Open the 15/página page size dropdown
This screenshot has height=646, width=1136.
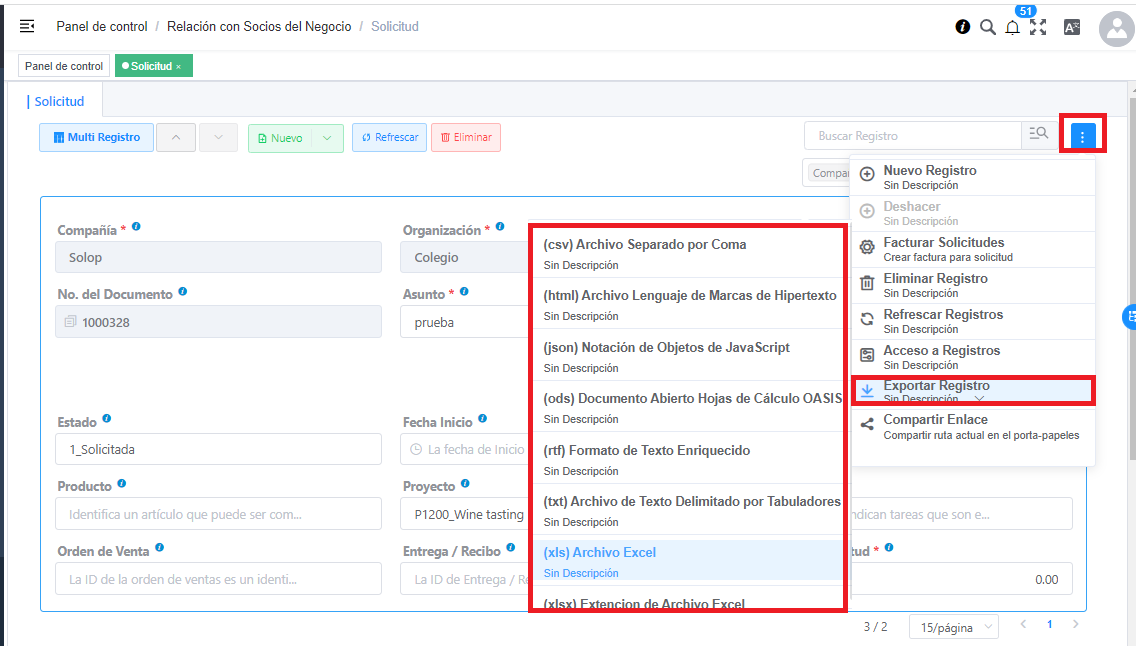point(953,627)
